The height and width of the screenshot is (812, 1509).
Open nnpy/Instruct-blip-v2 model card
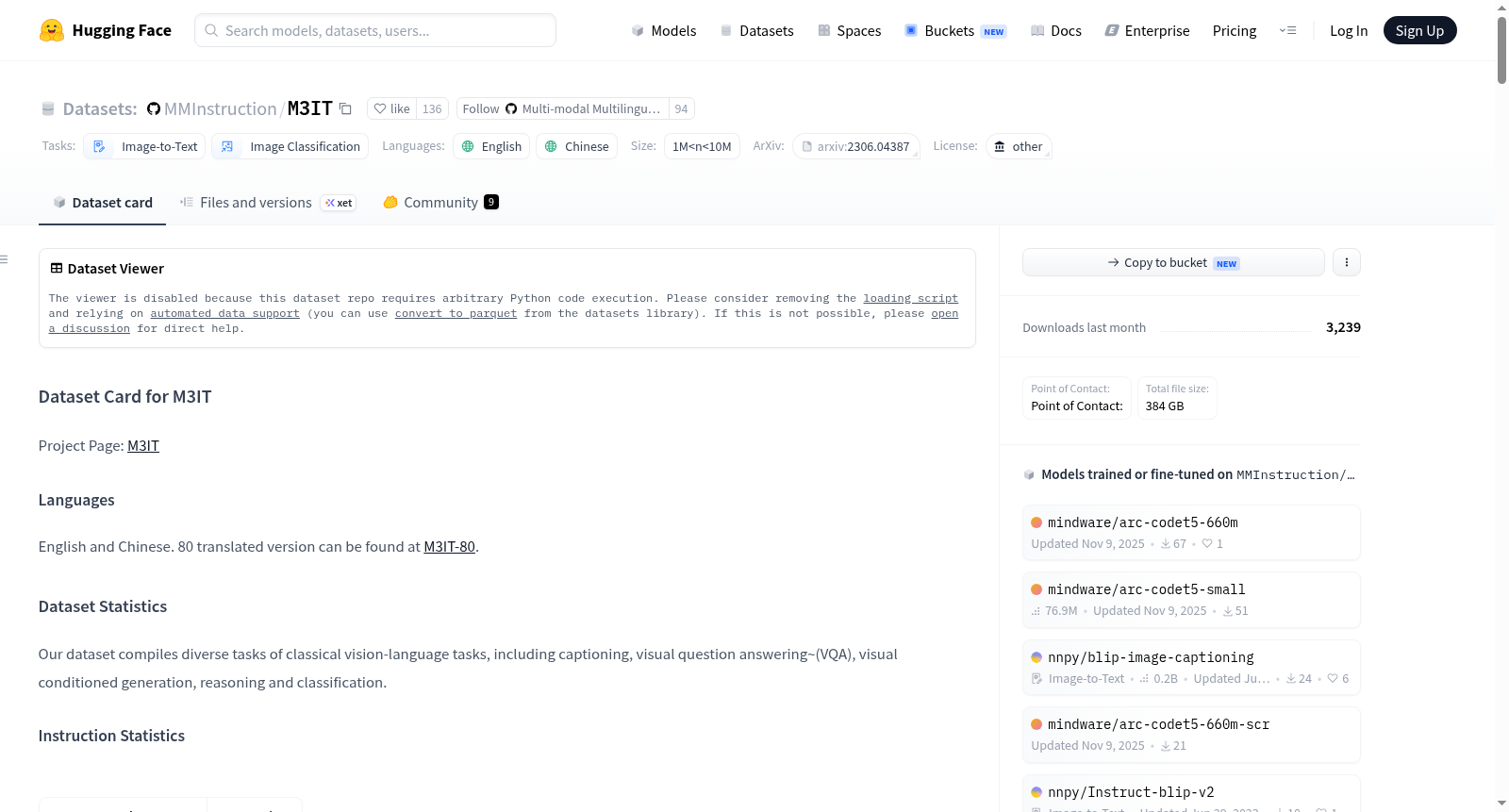(1191, 794)
